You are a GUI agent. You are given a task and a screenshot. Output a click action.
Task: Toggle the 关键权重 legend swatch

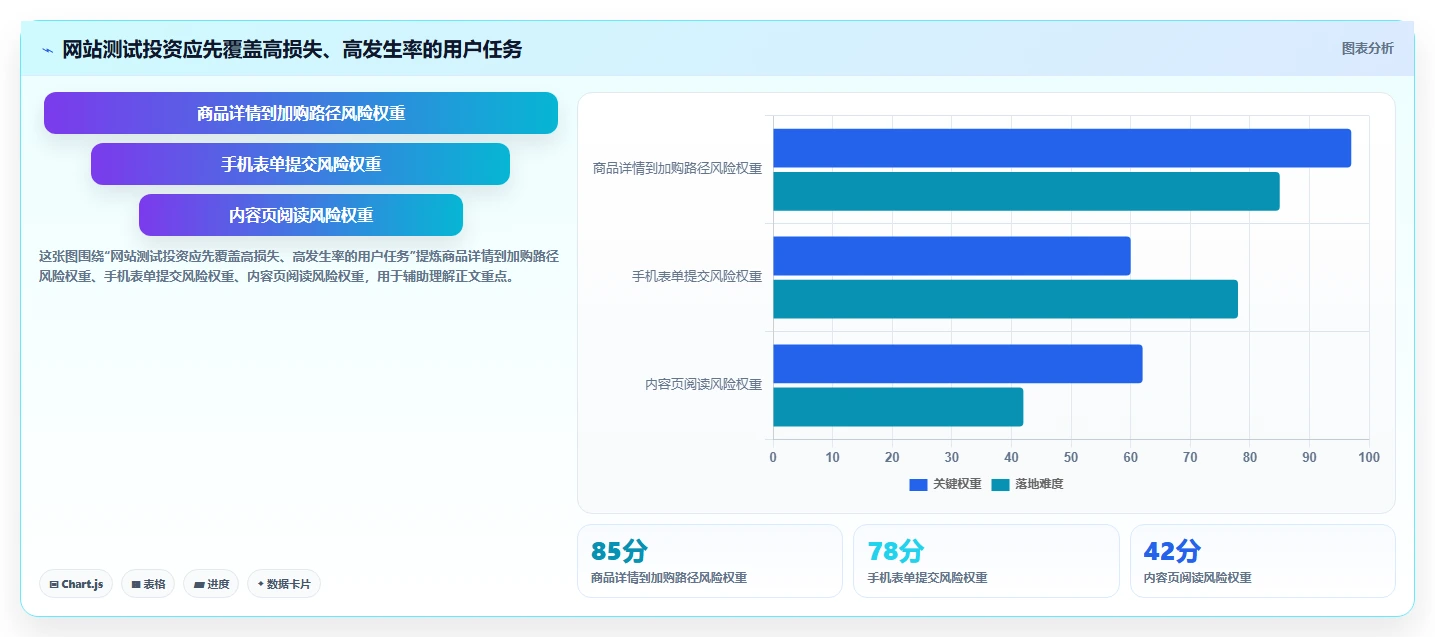(x=918, y=484)
